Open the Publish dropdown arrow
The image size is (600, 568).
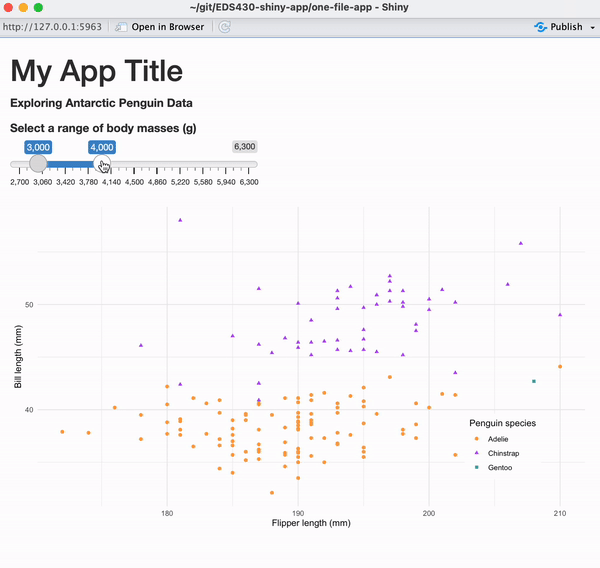593,27
